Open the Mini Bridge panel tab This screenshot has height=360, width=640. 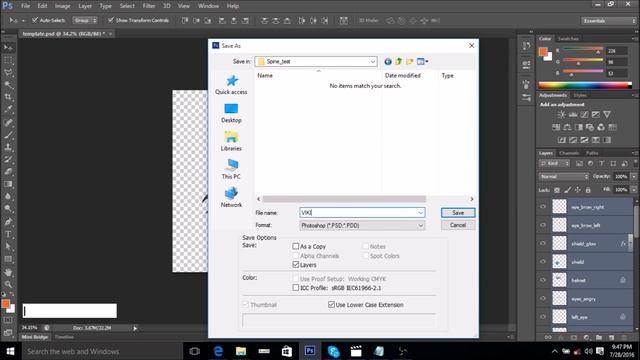(35, 337)
